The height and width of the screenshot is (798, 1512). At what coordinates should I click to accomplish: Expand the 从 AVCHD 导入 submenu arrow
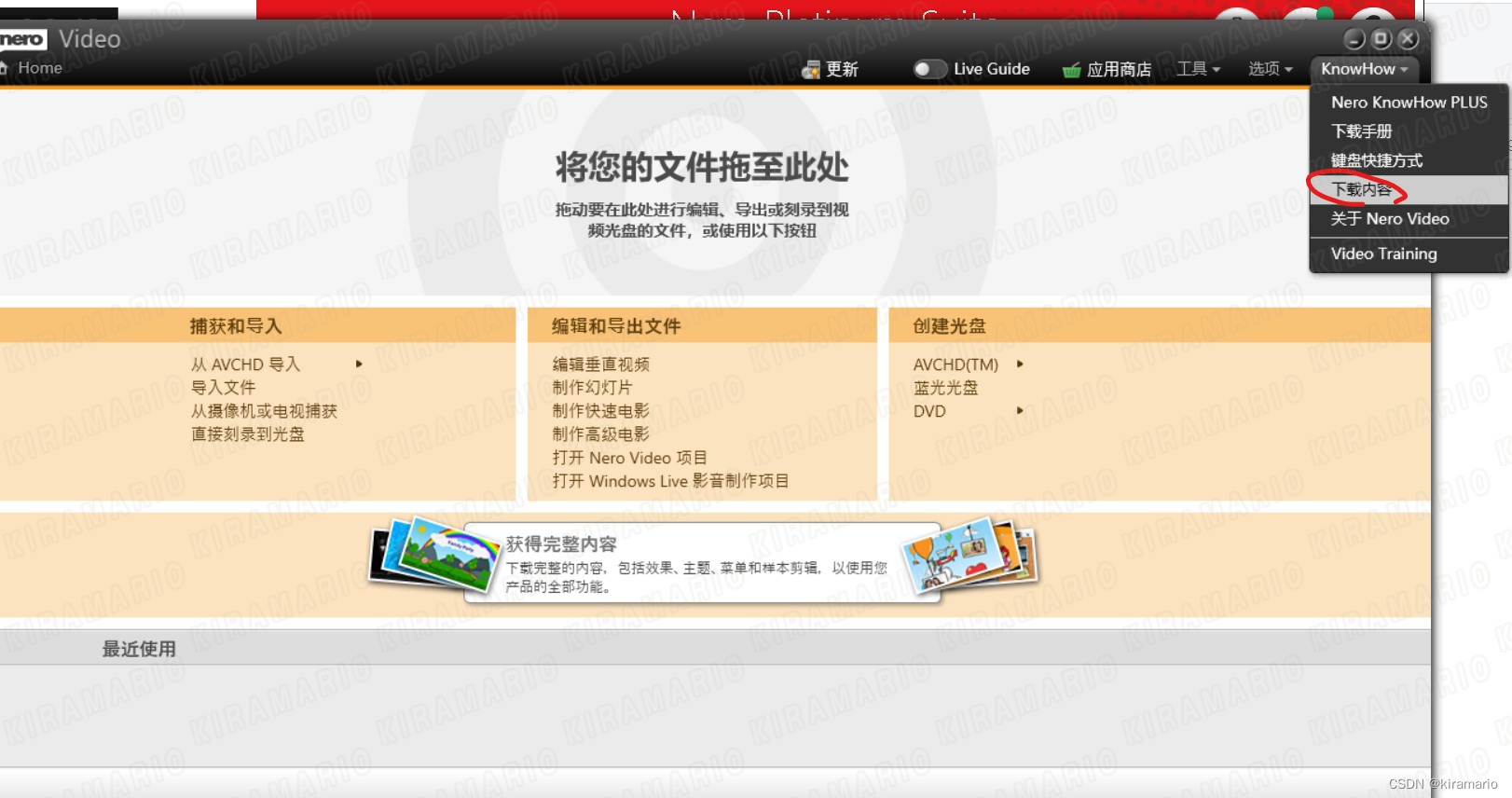pos(359,365)
